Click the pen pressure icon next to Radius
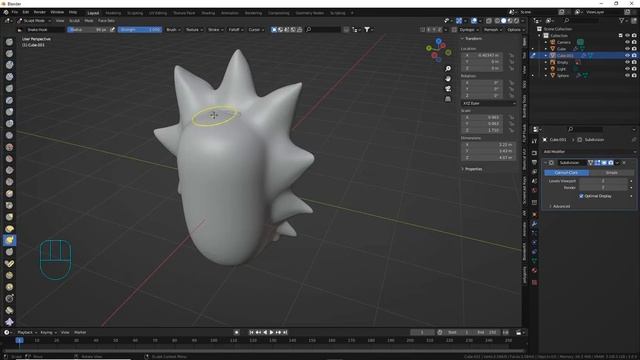 tap(112, 29)
